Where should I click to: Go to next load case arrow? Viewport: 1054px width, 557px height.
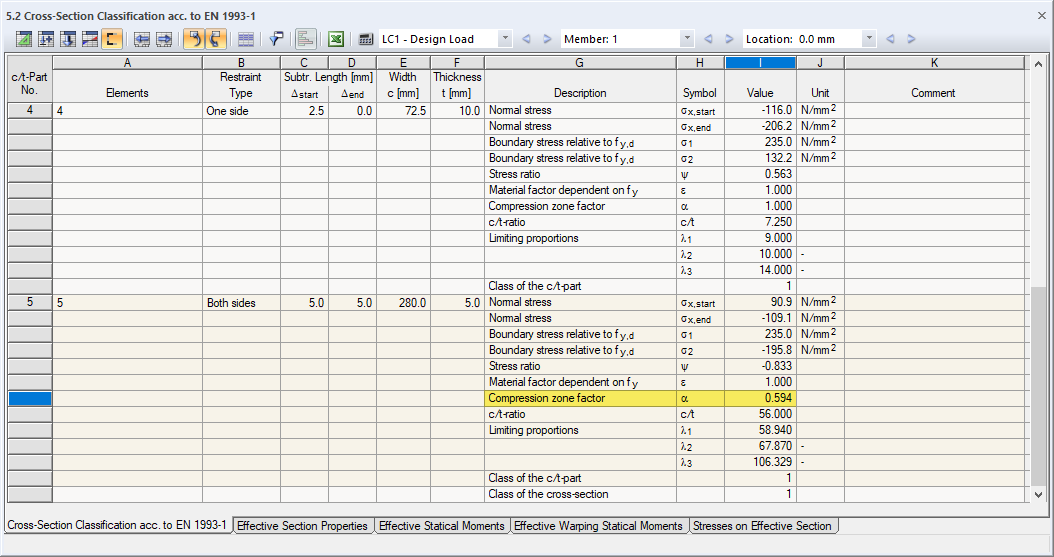547,40
